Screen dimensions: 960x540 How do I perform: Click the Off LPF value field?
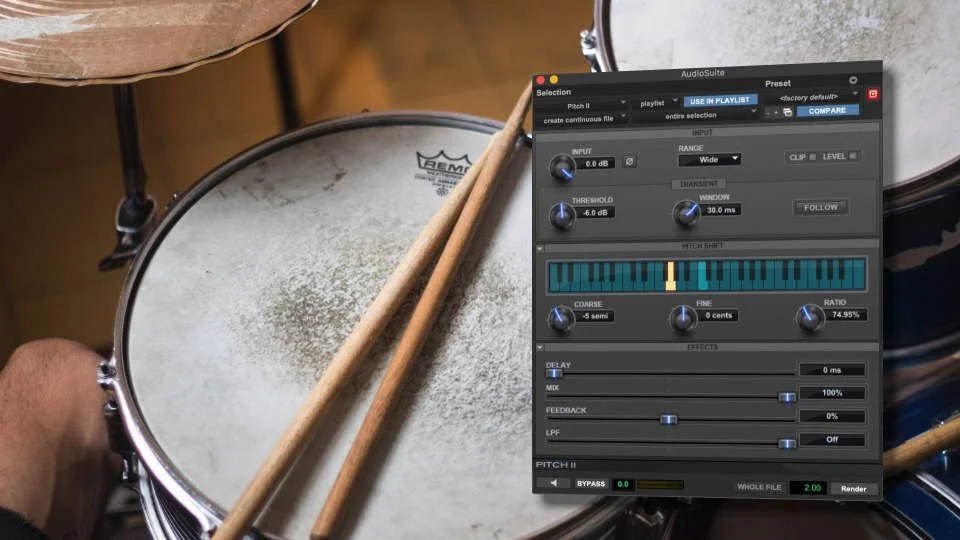coord(831,440)
